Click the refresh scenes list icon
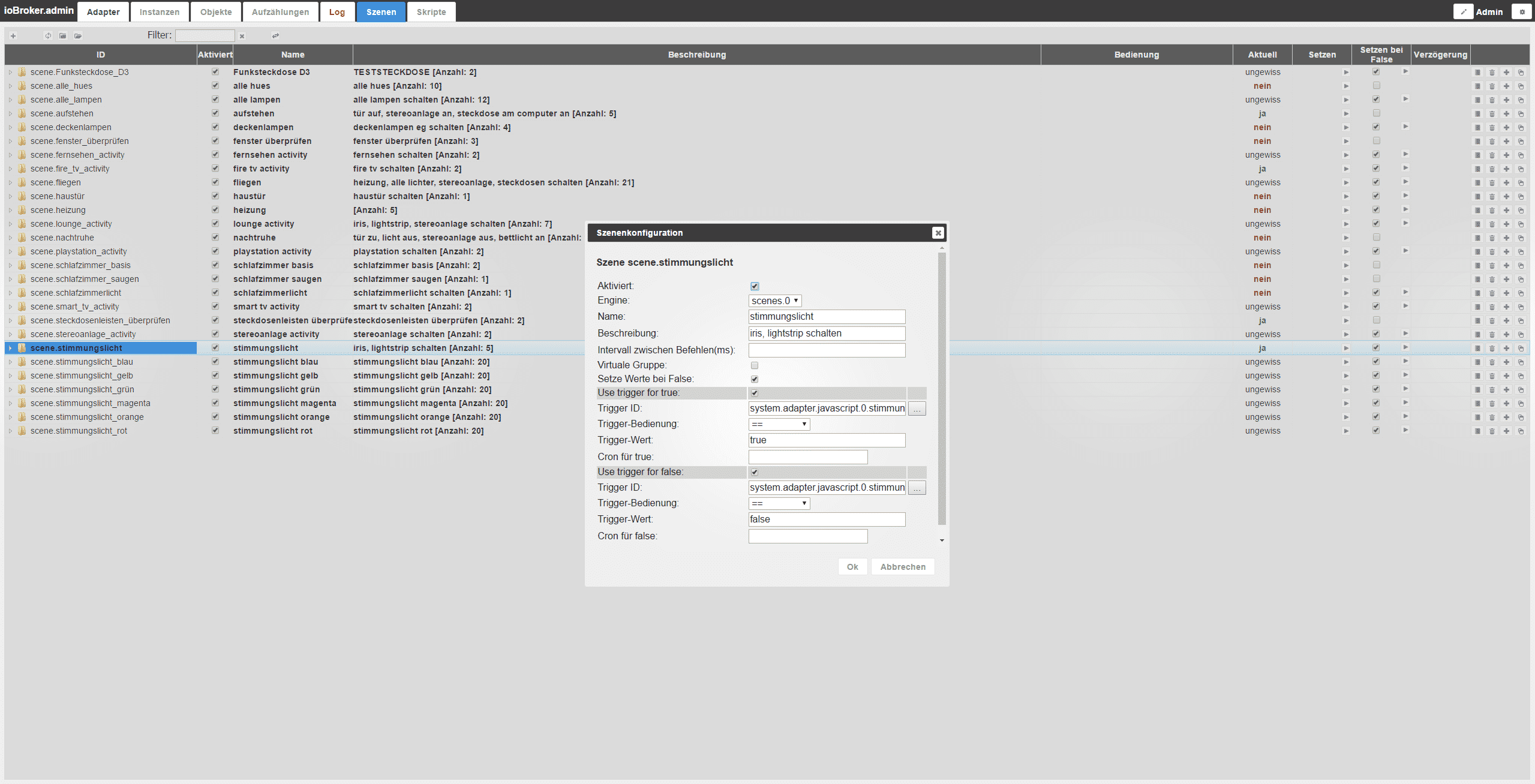The height and width of the screenshot is (784, 1535). coord(48,36)
